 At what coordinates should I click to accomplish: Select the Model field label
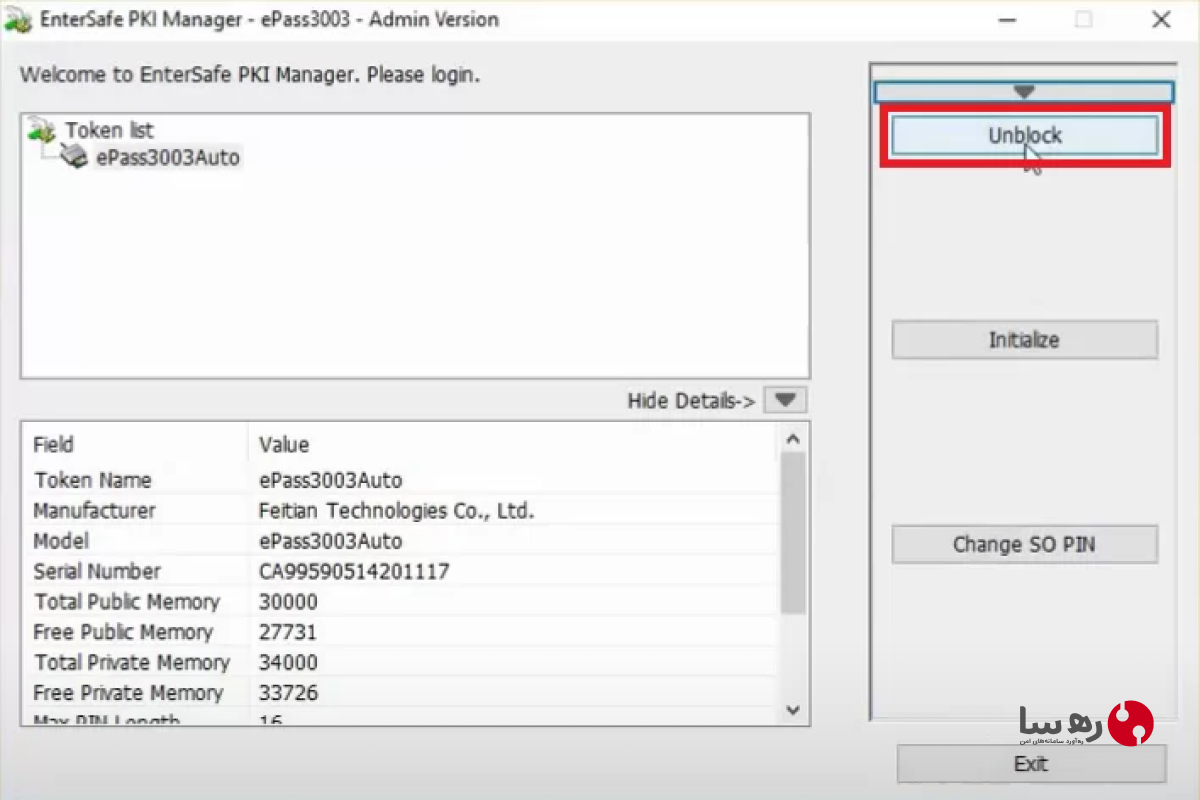point(61,541)
